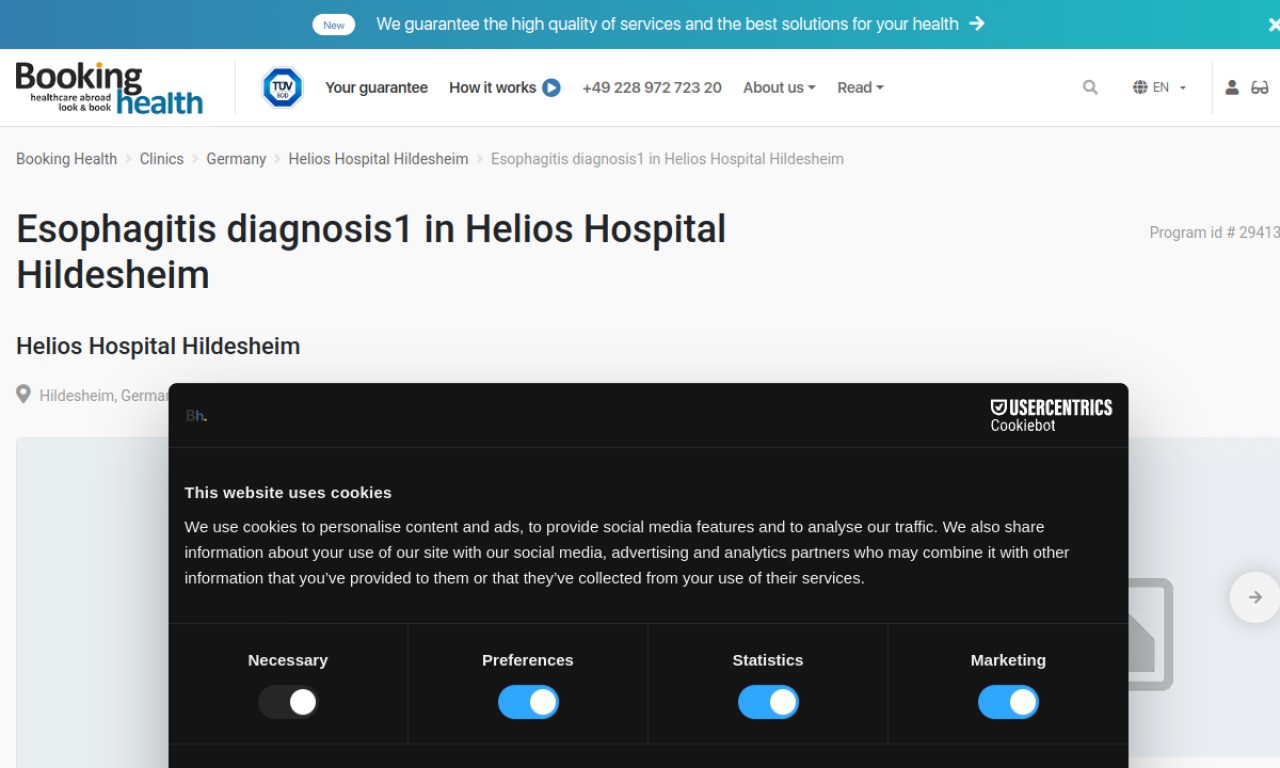Toggle the Necessary cookies switch
Image resolution: width=1280 pixels, height=768 pixels.
(x=288, y=702)
